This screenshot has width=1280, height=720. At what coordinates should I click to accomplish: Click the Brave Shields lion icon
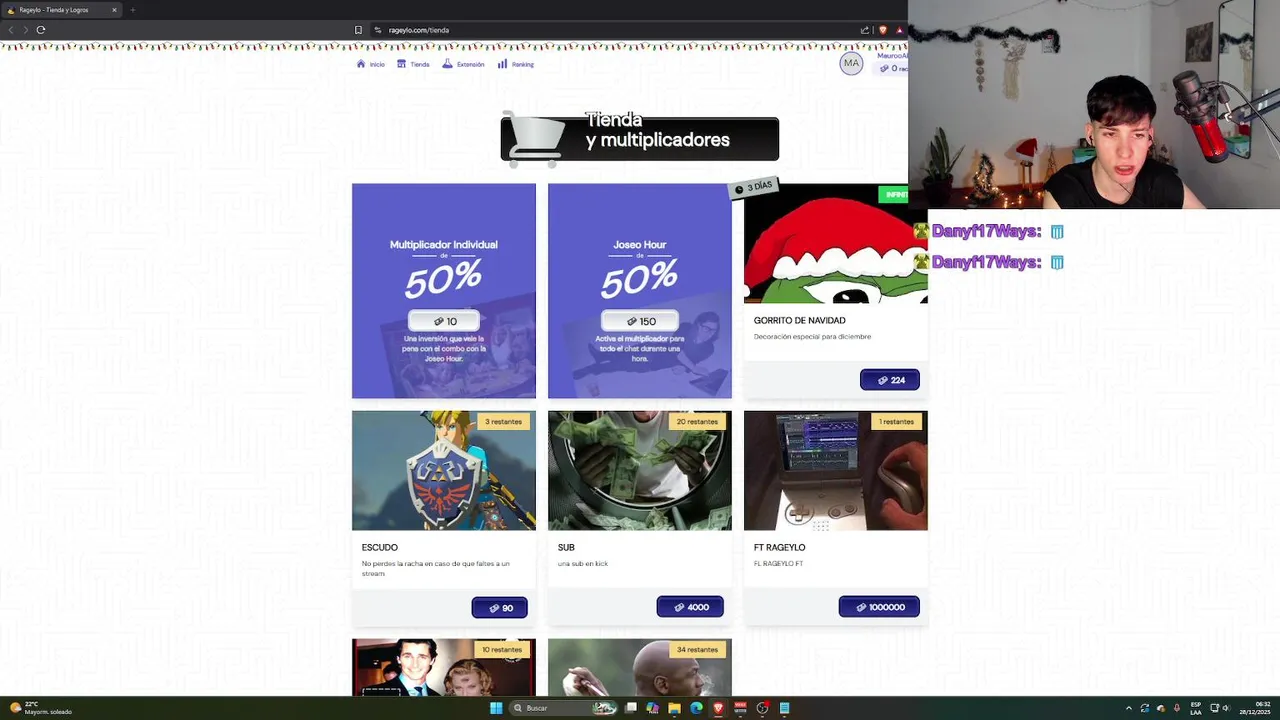click(x=882, y=30)
